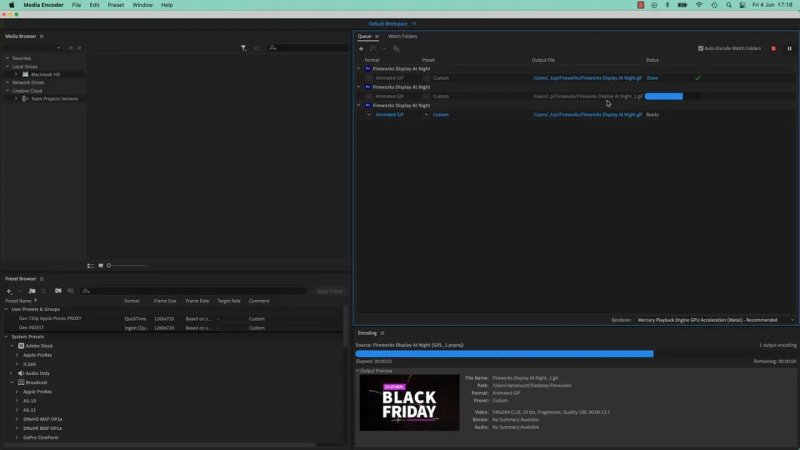Click the Preset Browser search icon

(86, 291)
